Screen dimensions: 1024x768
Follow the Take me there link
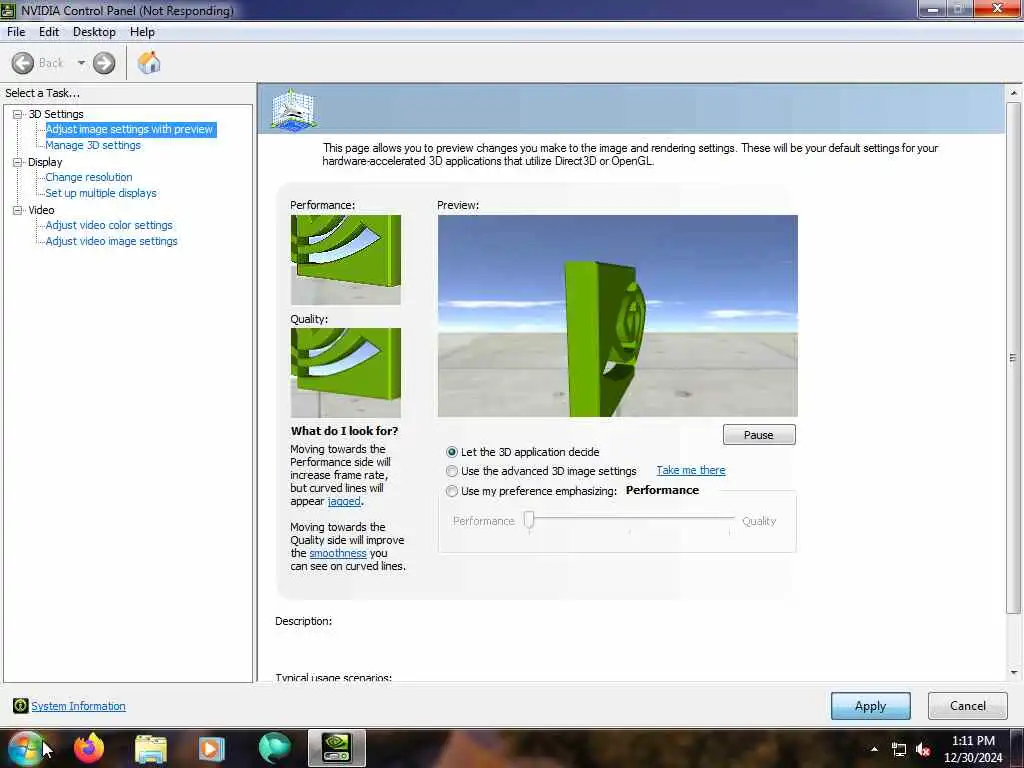(691, 470)
